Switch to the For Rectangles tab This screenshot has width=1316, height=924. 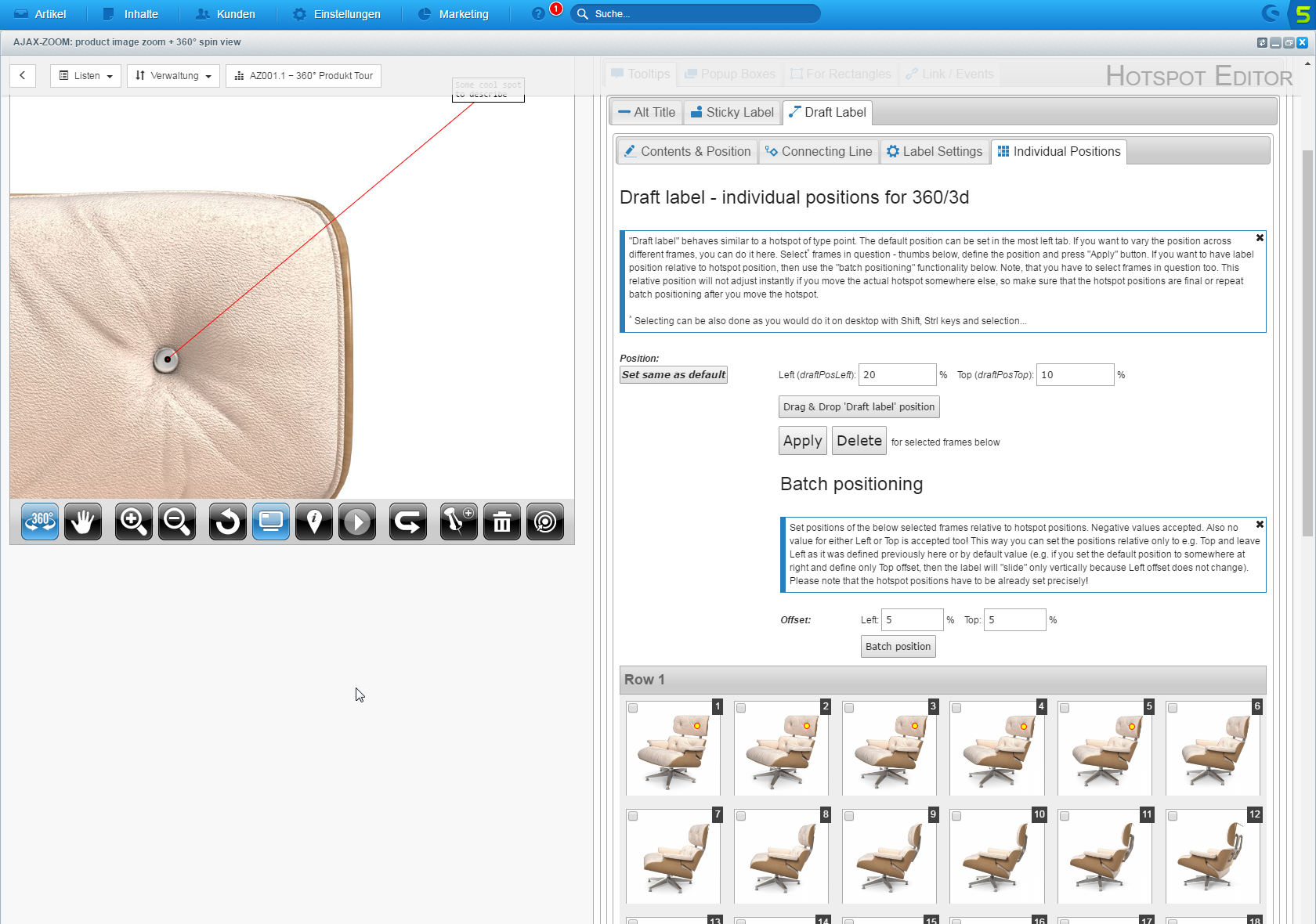click(x=841, y=74)
